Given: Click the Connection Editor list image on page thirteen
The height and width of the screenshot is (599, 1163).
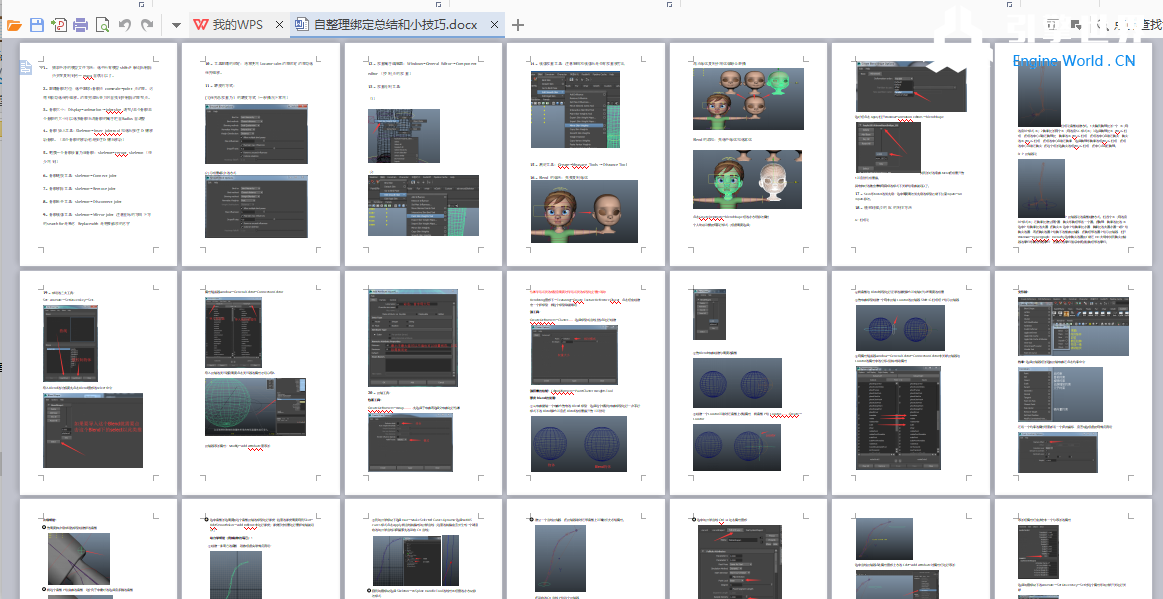Looking at the screenshot, I should [898, 420].
